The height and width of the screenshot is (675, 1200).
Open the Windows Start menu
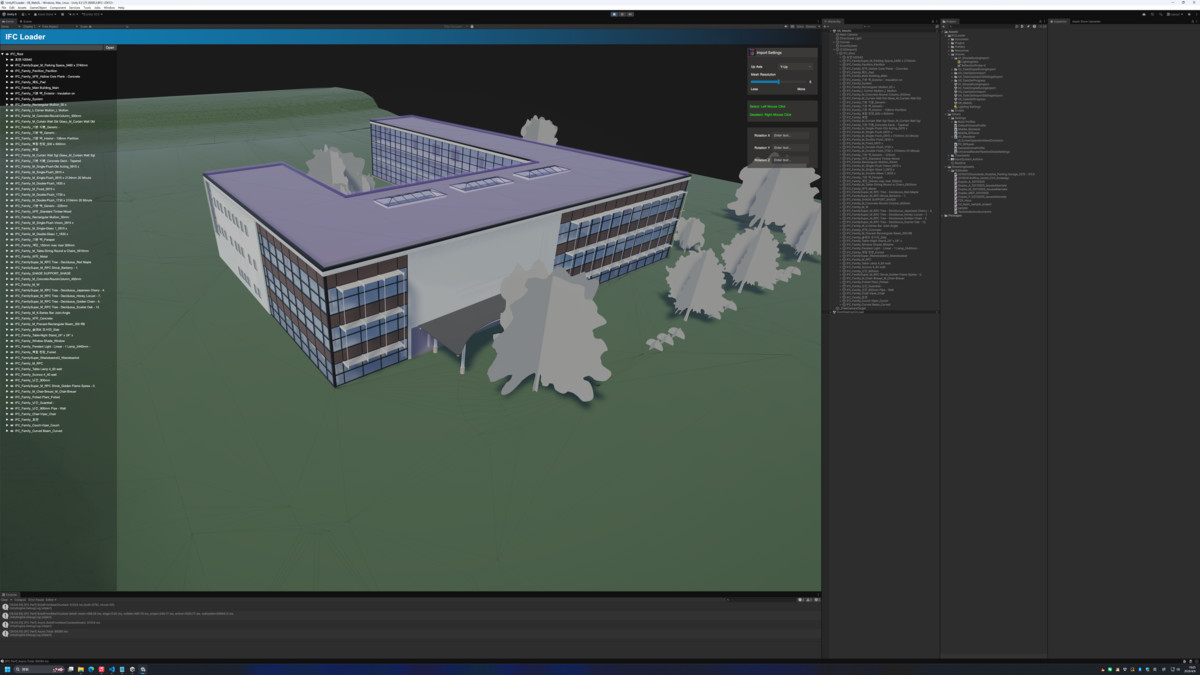tap(7, 669)
